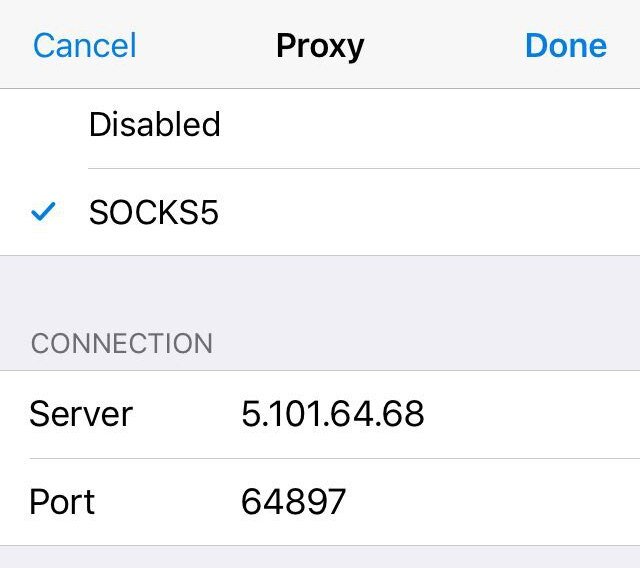Click the Proxy title in navigation bar
This screenshot has height=568, width=640.
[x=320, y=47]
